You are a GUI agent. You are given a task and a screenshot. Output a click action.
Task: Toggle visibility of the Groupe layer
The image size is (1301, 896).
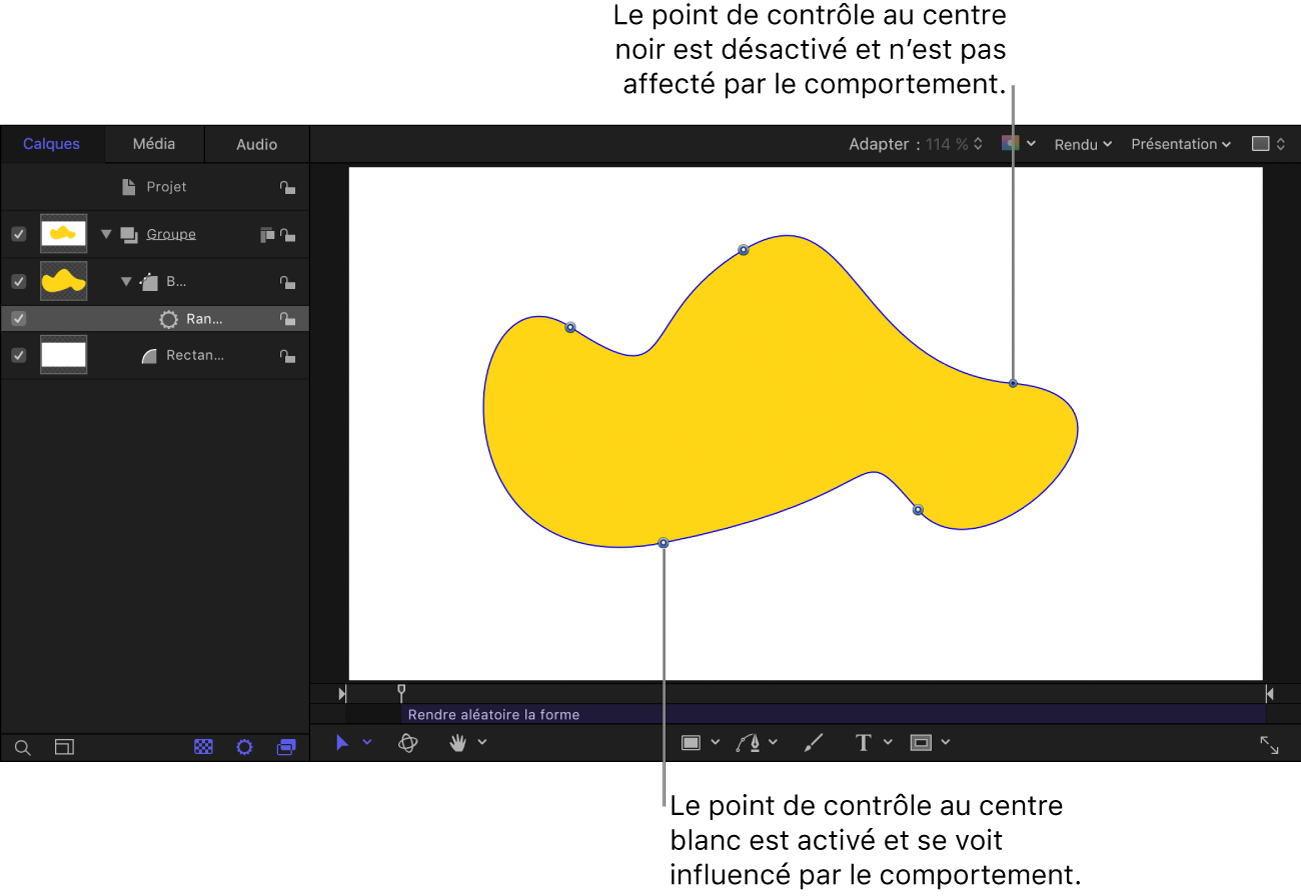[17, 234]
